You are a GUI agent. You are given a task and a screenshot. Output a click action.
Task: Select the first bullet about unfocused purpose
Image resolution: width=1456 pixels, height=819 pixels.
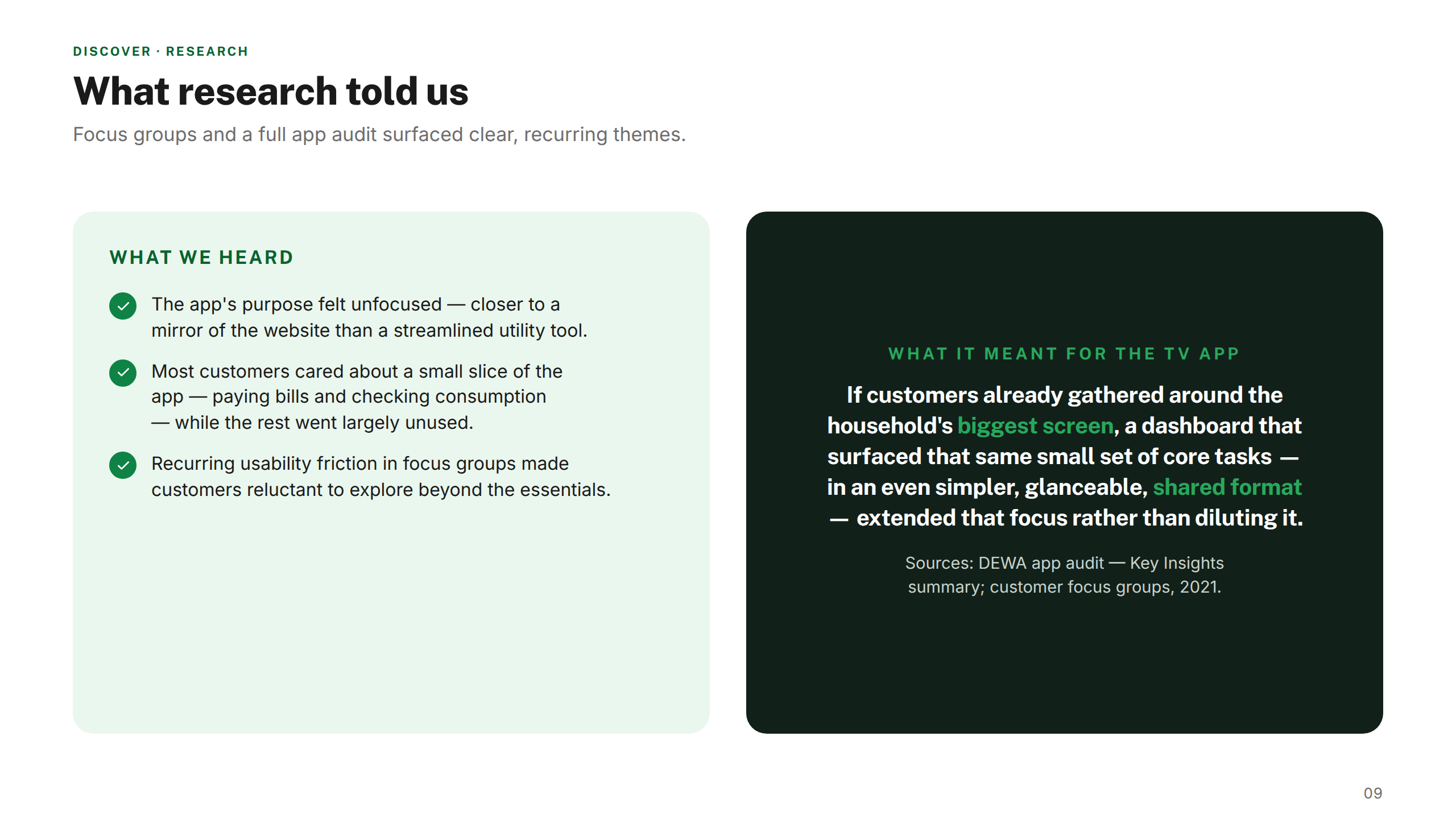pyautogui.click(x=369, y=317)
